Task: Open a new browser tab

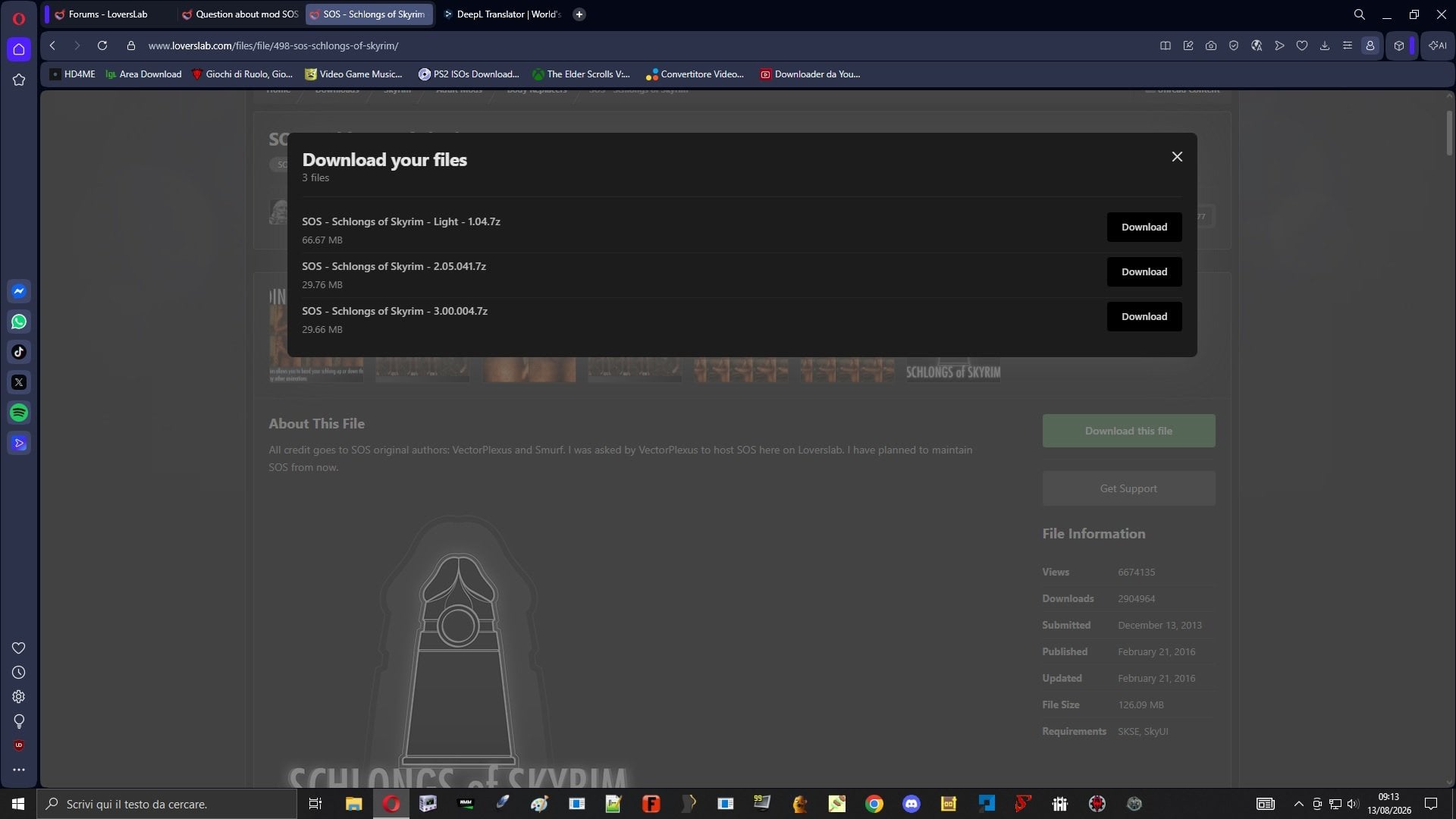Action: [579, 14]
